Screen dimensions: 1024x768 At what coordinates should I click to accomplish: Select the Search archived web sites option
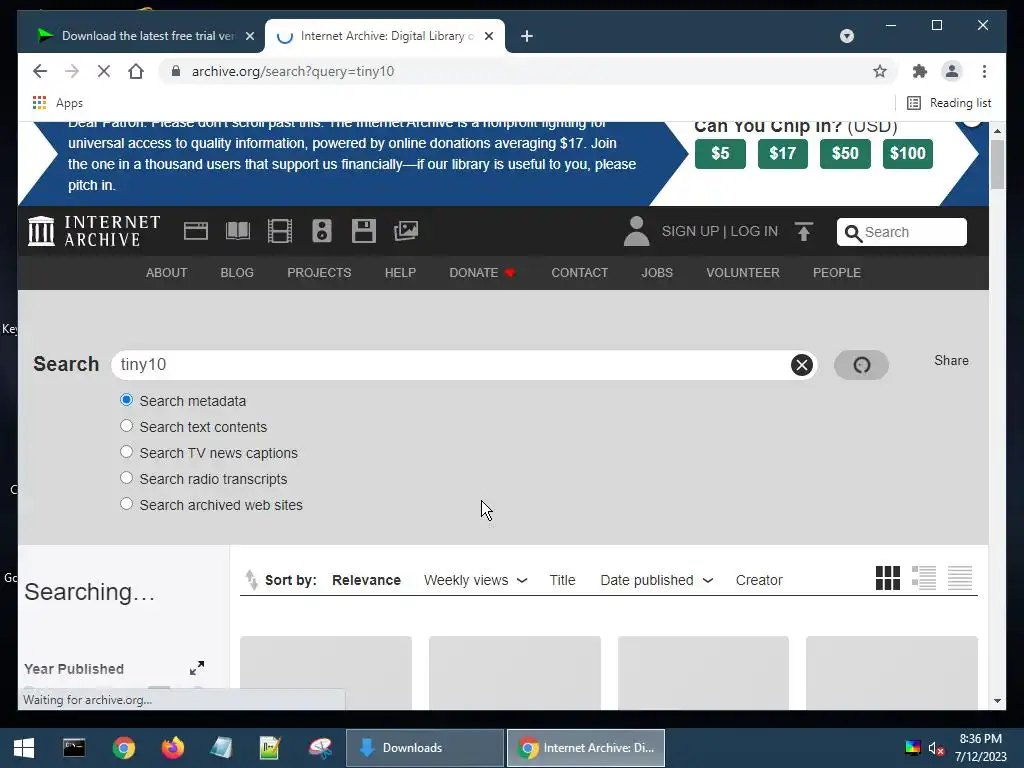(127, 504)
